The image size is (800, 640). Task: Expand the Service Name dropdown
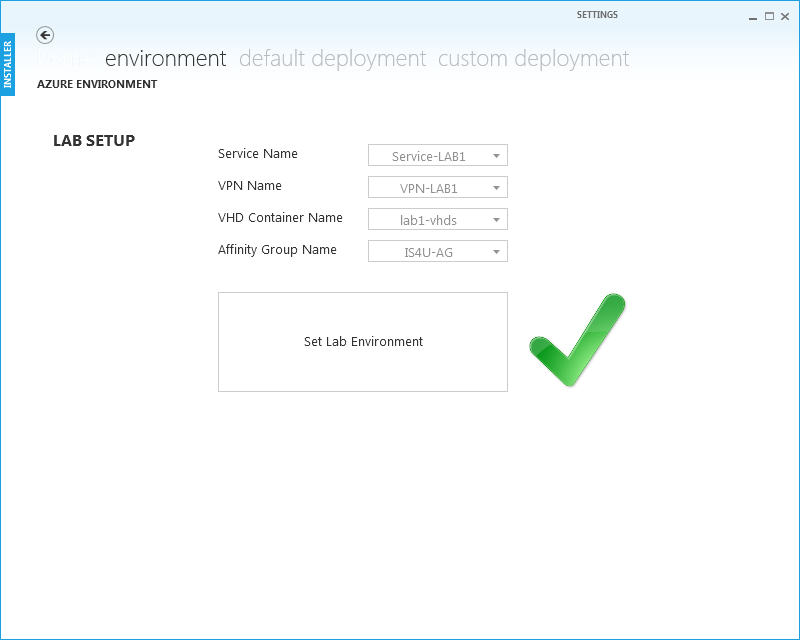[438, 155]
